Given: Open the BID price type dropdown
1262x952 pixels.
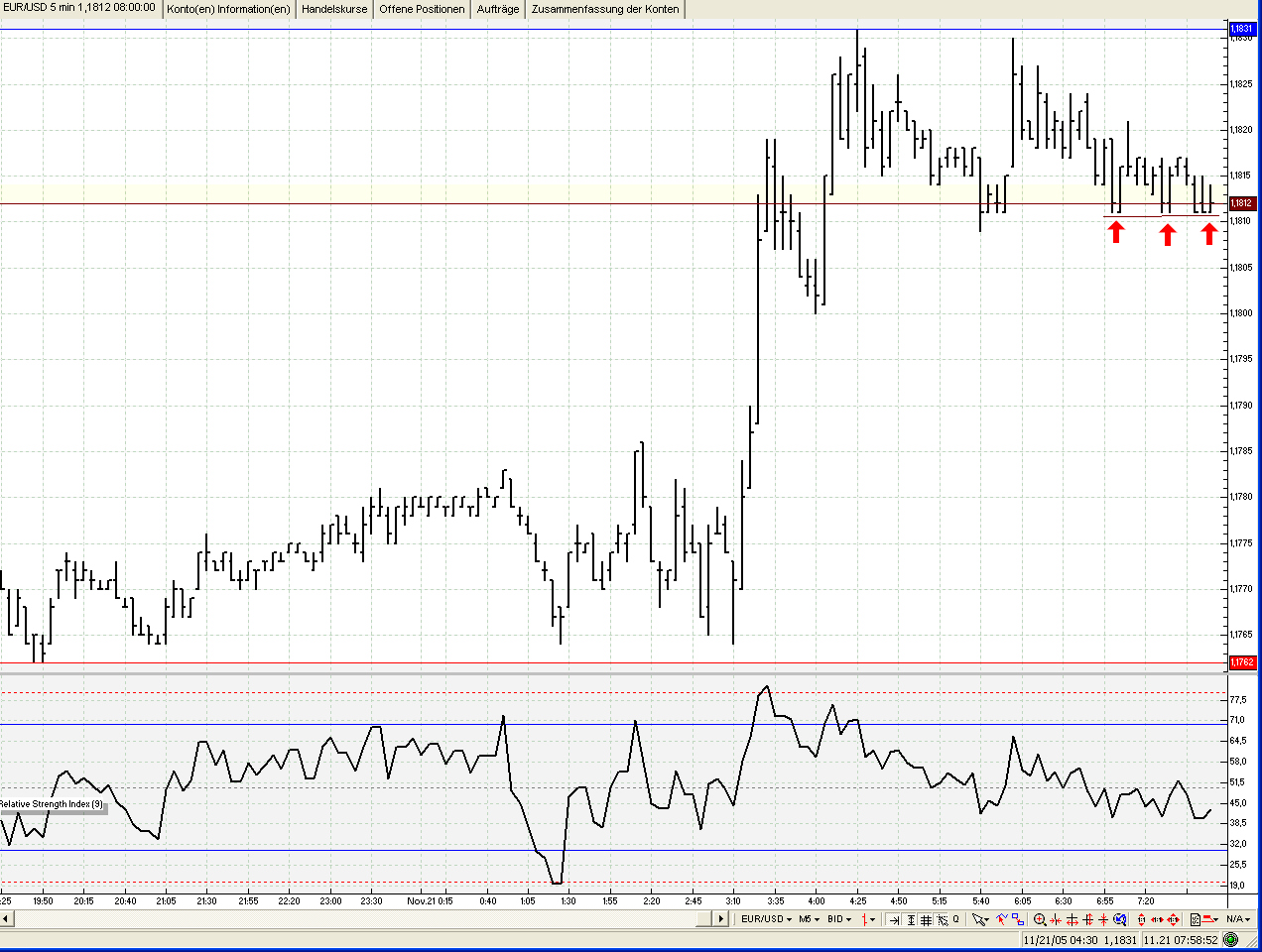Looking at the screenshot, I should pos(839,919).
